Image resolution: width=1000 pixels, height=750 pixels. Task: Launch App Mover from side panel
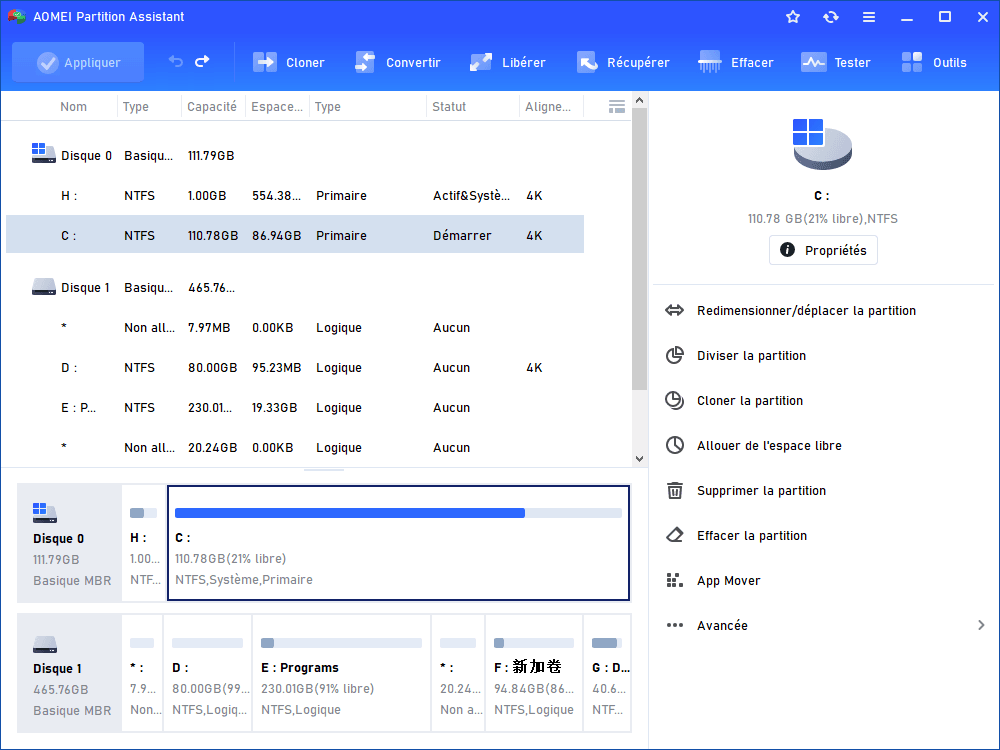point(728,580)
